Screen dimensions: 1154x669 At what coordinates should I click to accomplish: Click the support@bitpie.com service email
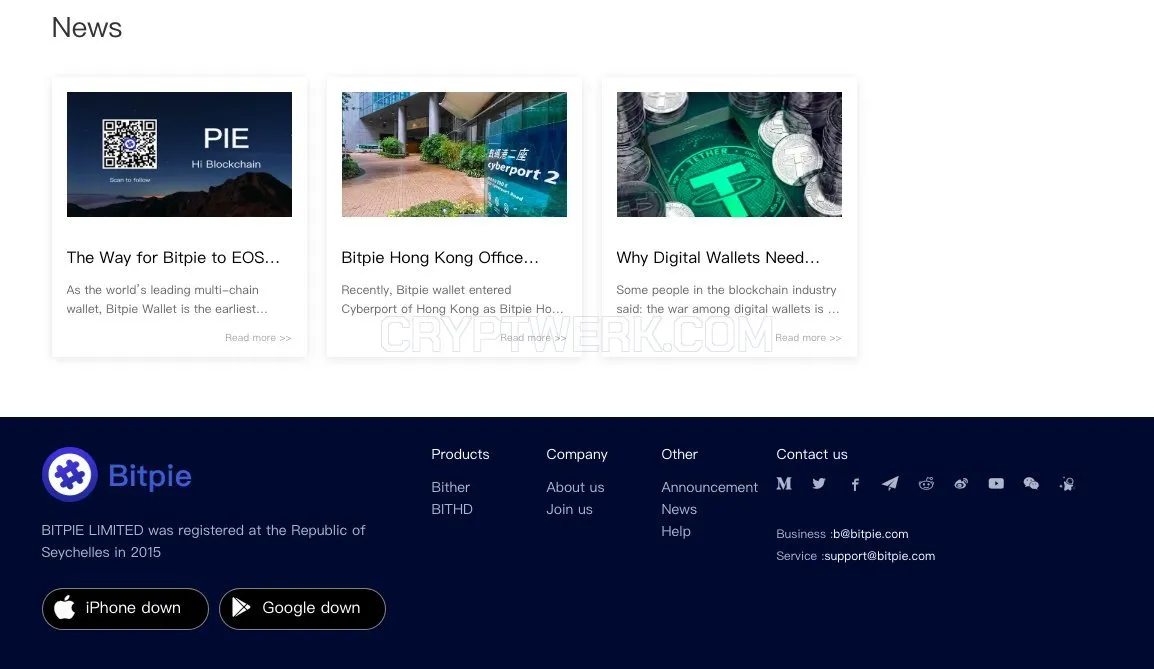pos(879,556)
